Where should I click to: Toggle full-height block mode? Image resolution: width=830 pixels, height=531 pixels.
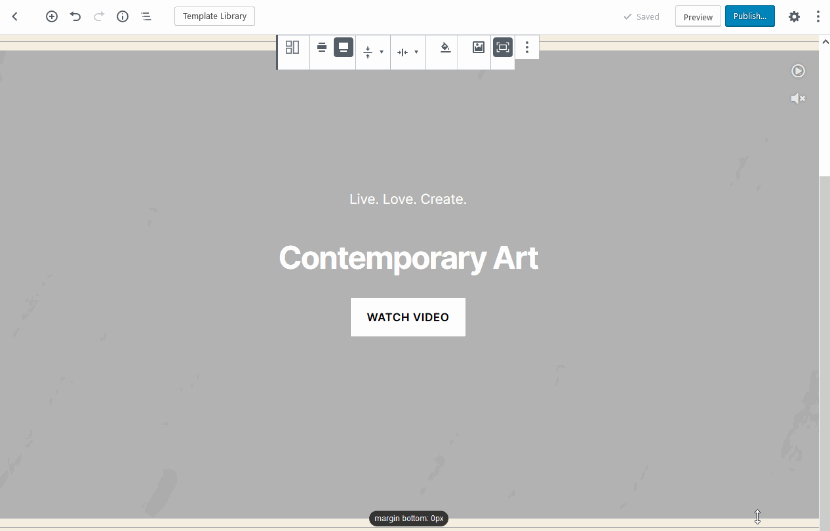[503, 48]
